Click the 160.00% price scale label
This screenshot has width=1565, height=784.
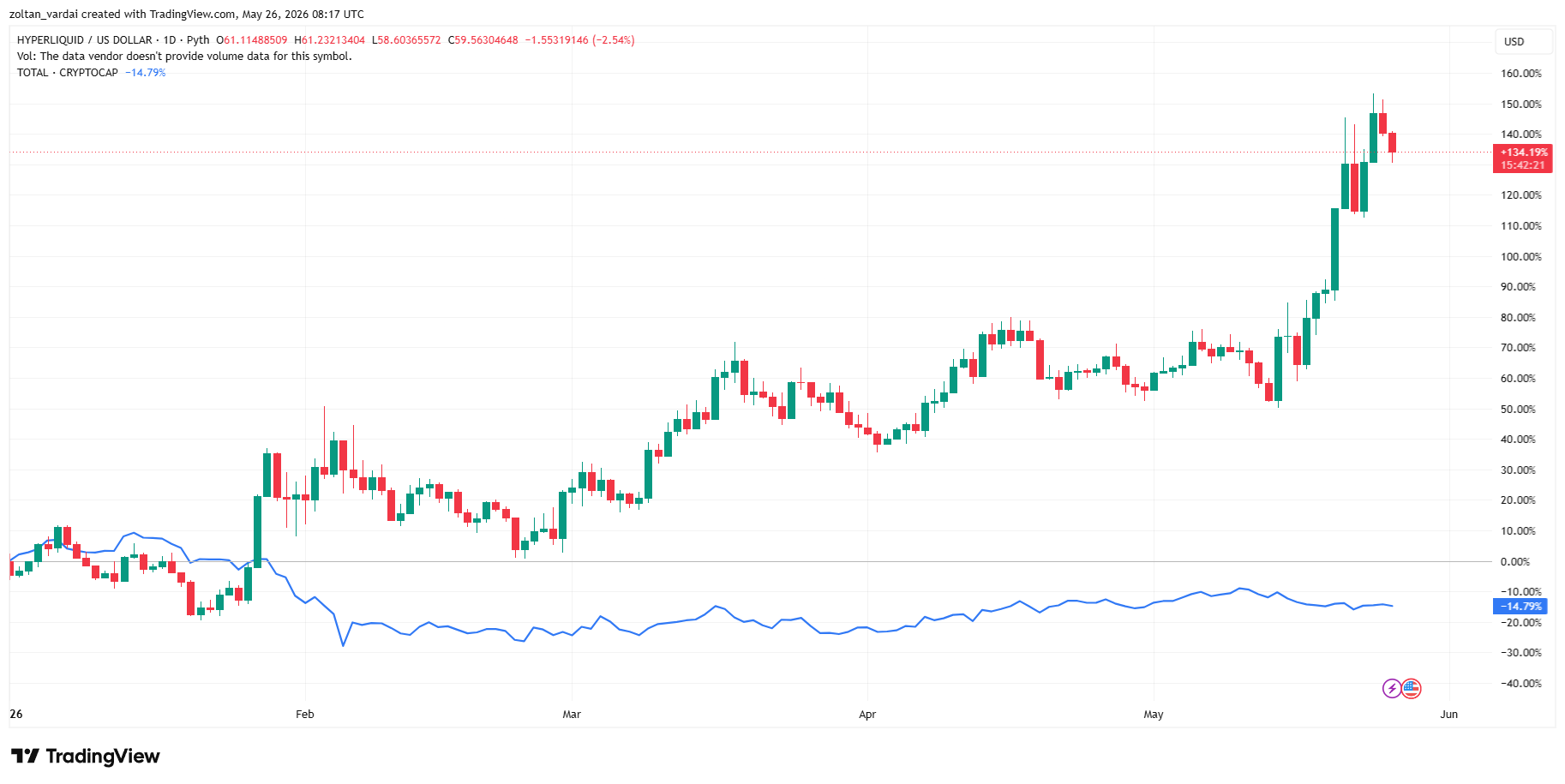click(1521, 74)
